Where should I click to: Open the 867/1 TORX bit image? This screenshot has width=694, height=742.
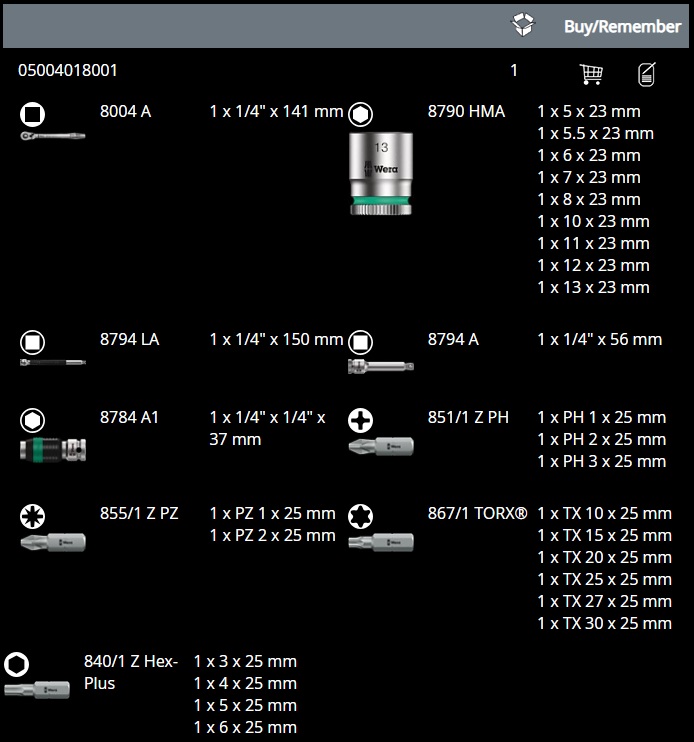(x=380, y=543)
